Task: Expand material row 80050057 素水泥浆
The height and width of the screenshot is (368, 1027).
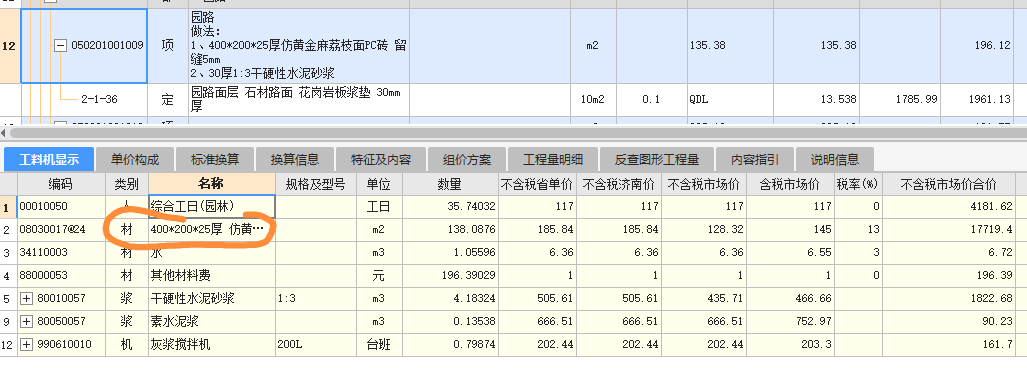Action: [x=26, y=322]
